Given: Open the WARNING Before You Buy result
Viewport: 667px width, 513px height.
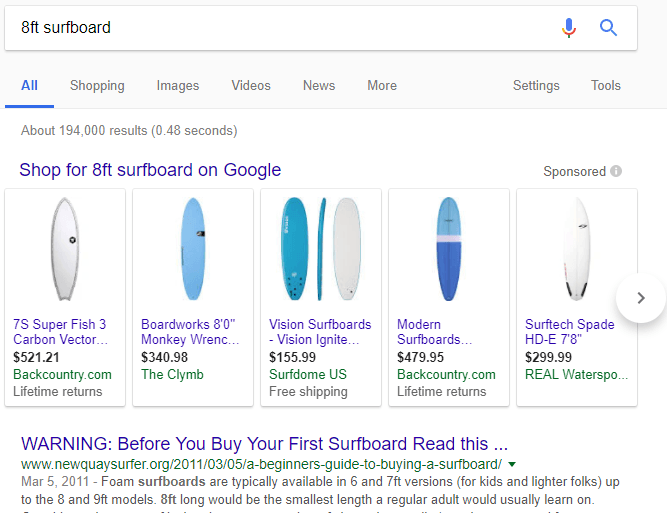Looking at the screenshot, I should 264,443.
